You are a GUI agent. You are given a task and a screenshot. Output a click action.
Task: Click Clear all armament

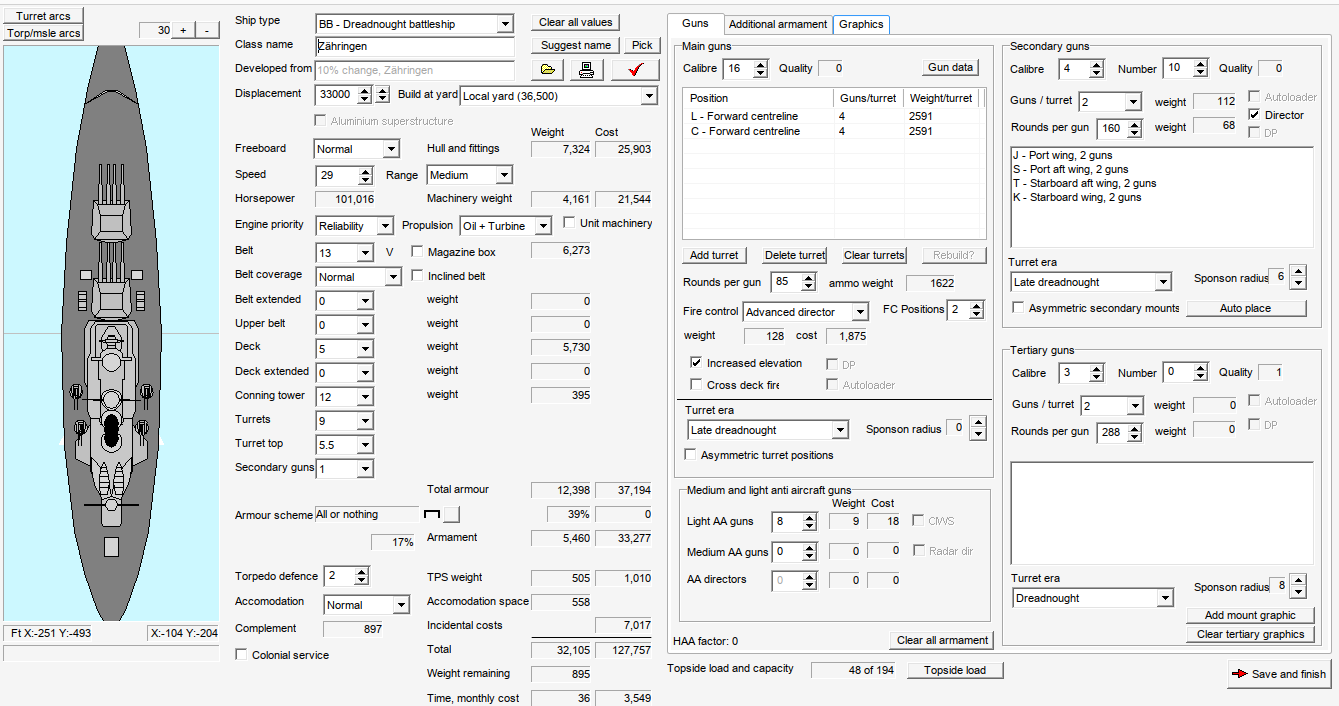click(x=942, y=640)
